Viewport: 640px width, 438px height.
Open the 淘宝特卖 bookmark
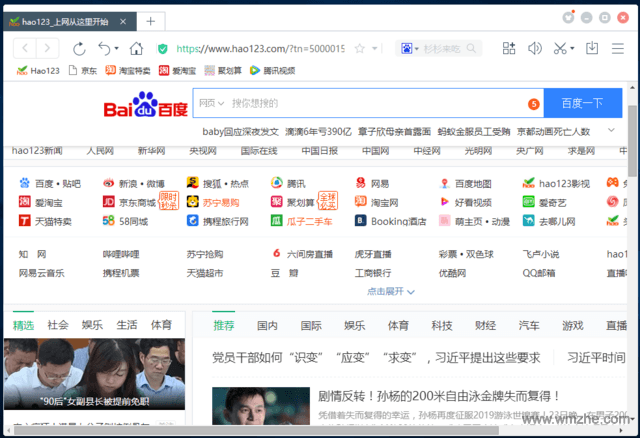pyautogui.click(x=128, y=71)
